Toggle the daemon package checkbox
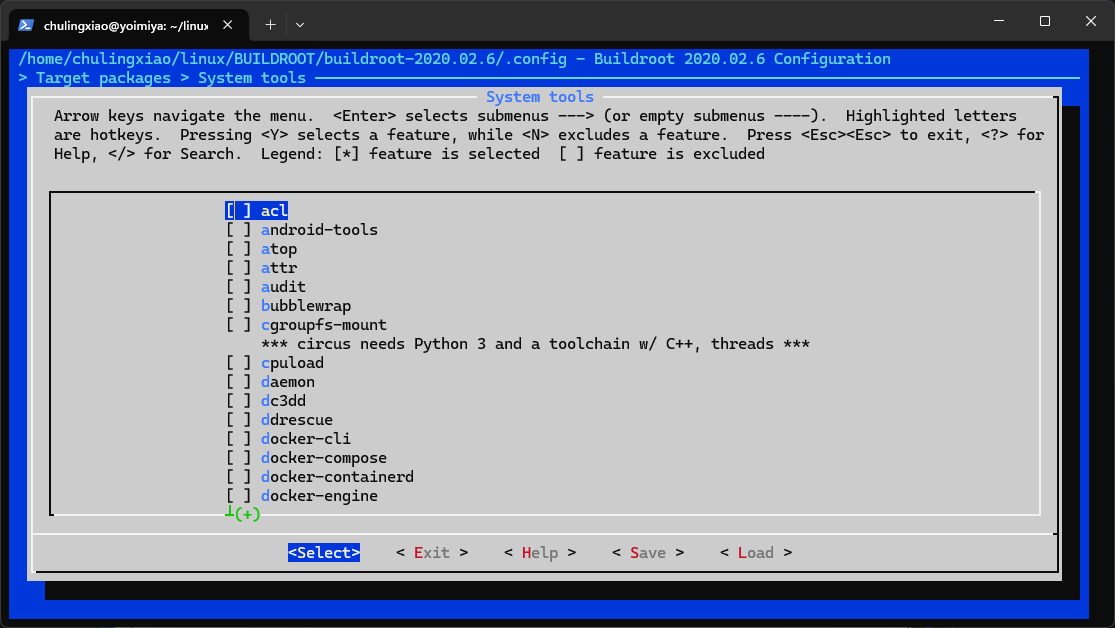This screenshot has width=1115, height=628. tap(238, 382)
